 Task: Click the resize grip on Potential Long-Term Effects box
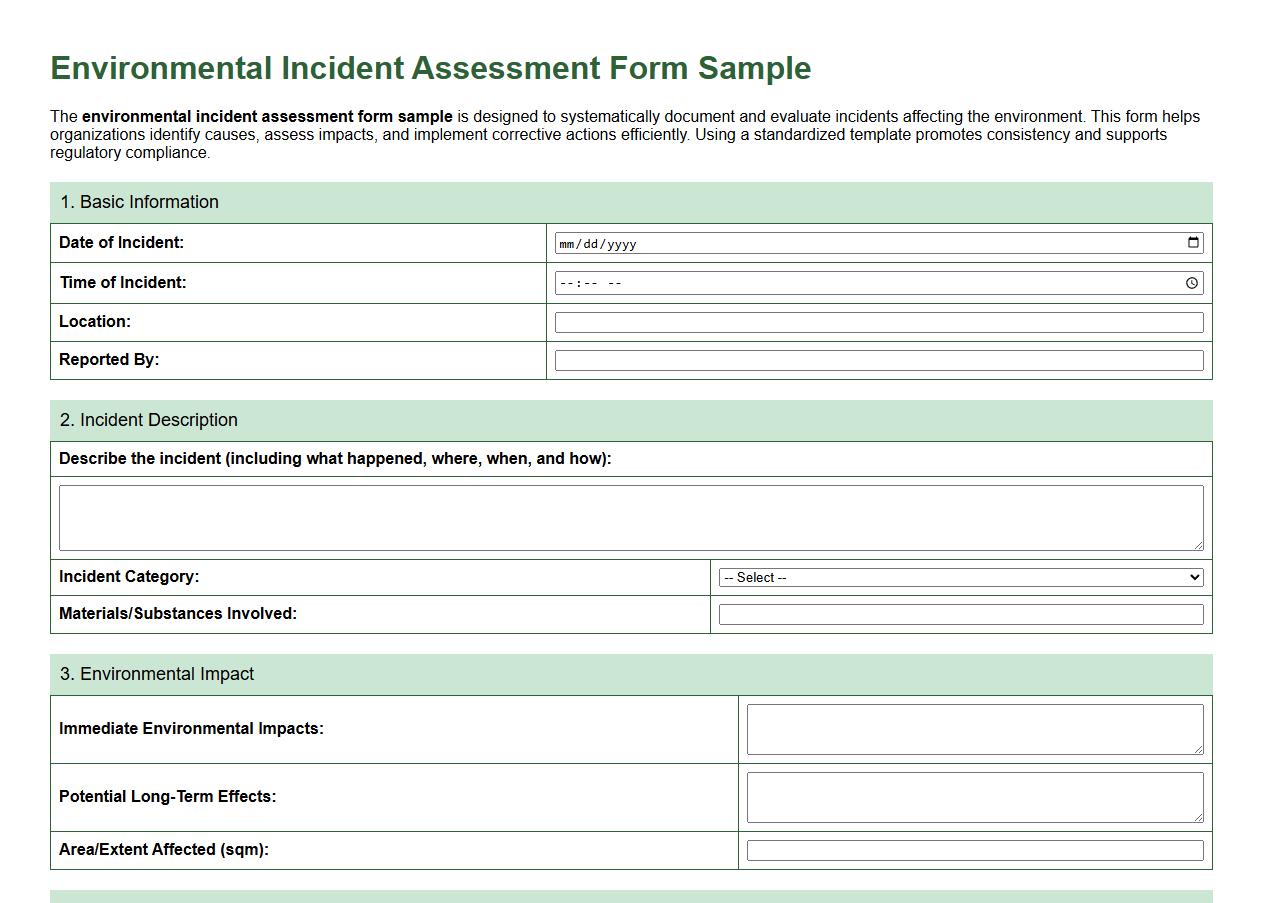(1197, 820)
